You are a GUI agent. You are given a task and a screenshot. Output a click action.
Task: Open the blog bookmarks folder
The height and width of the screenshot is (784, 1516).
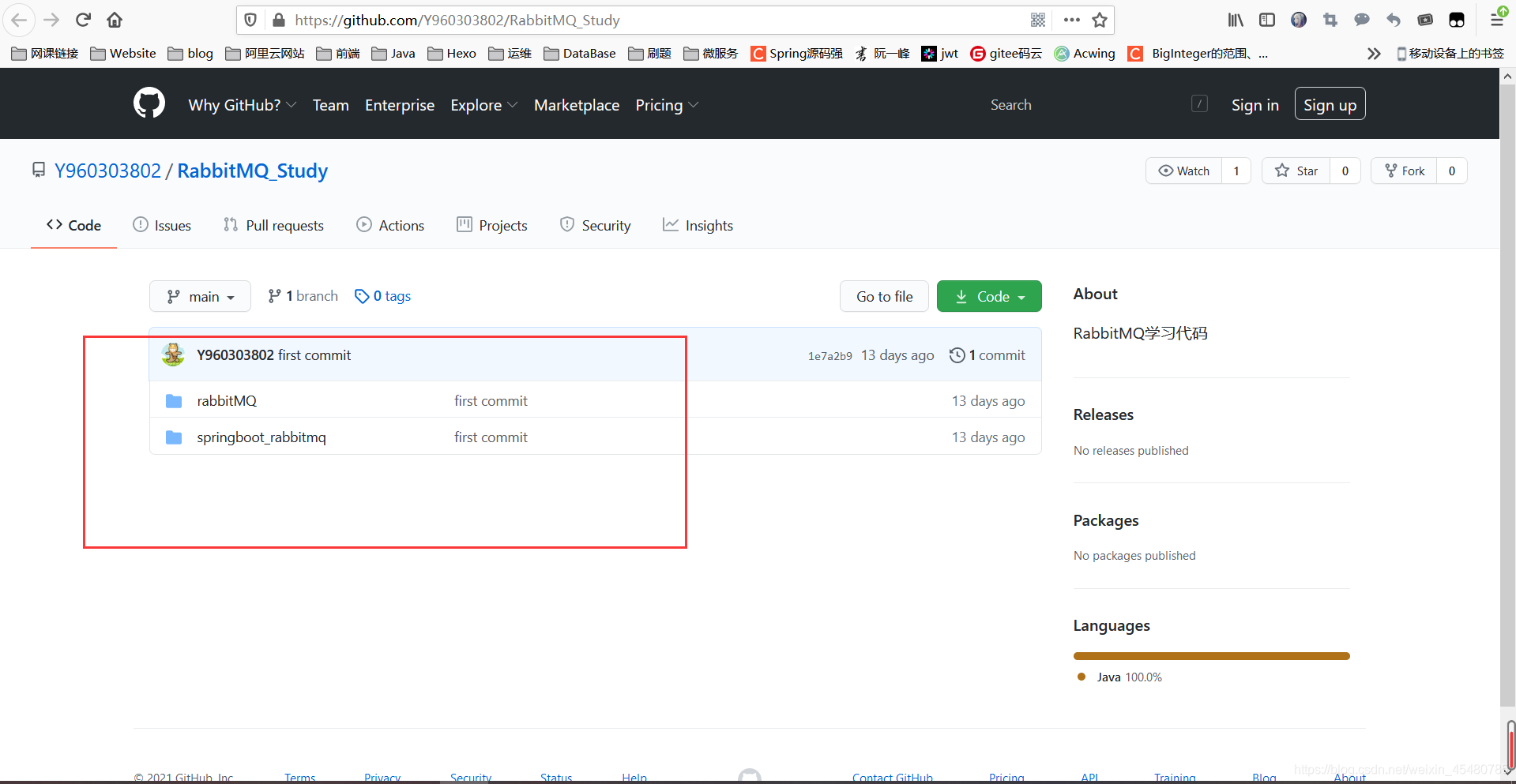[x=190, y=53]
